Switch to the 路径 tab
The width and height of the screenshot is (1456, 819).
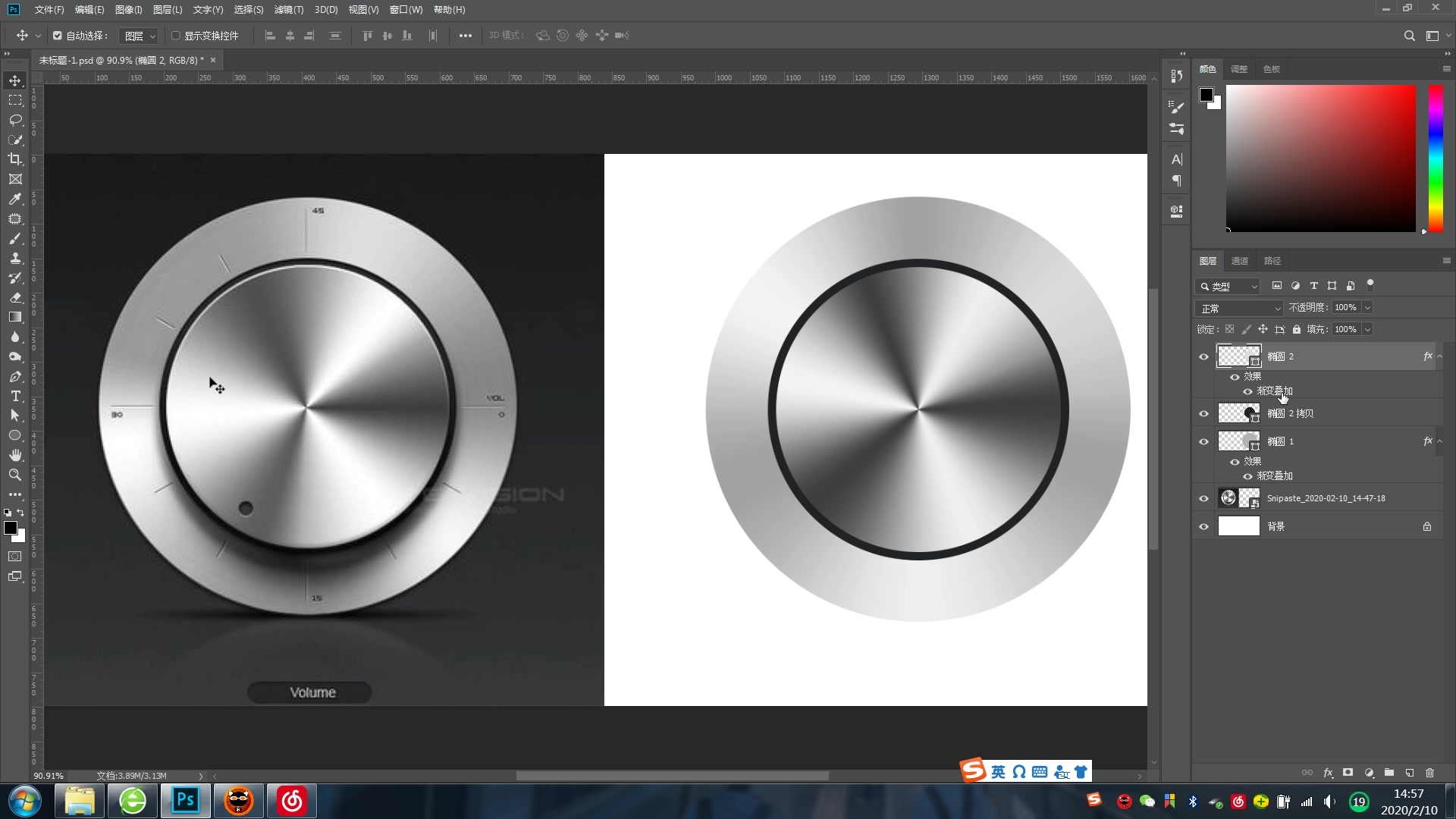pos(1272,260)
